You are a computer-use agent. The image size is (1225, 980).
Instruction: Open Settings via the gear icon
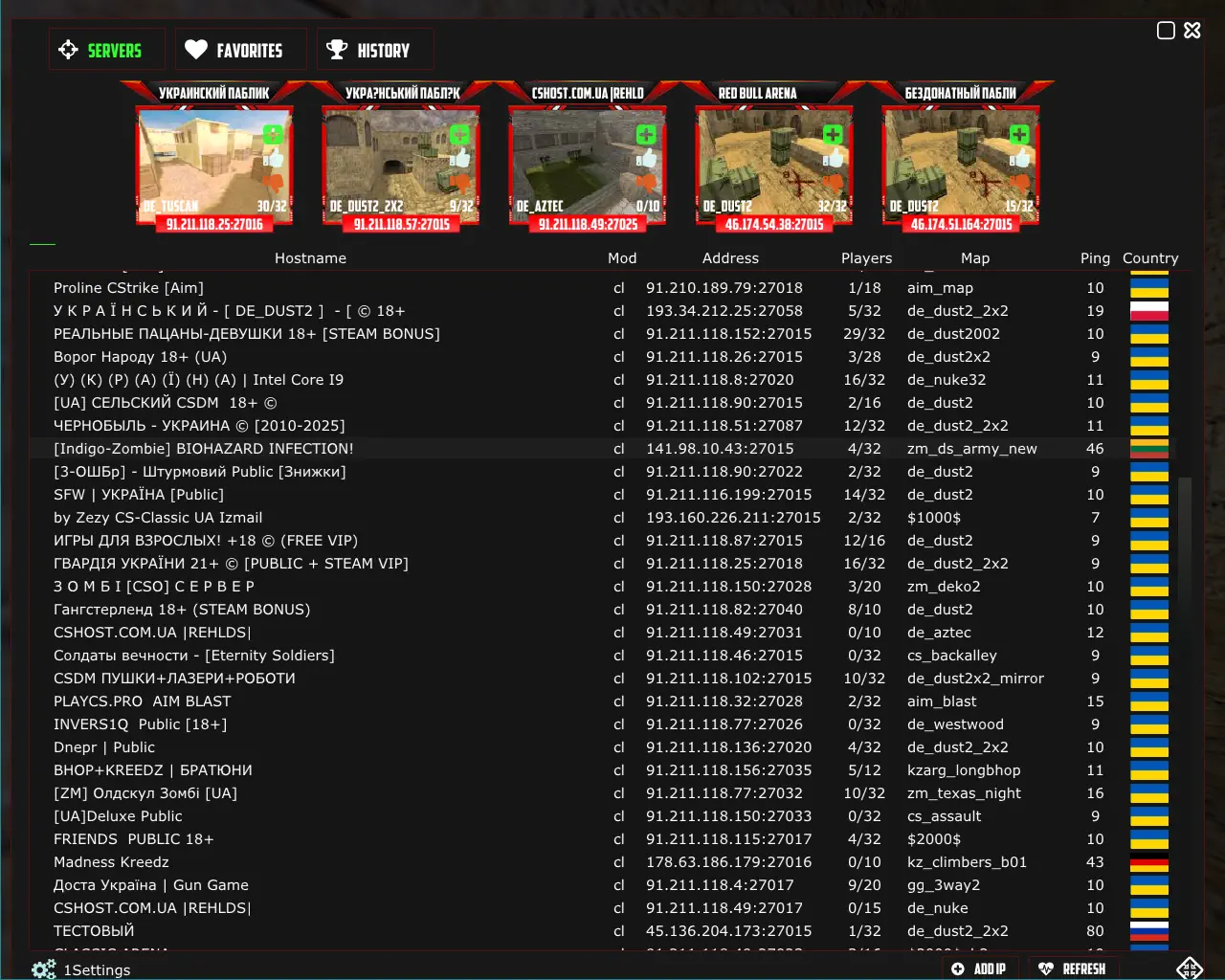pyautogui.click(x=44, y=969)
